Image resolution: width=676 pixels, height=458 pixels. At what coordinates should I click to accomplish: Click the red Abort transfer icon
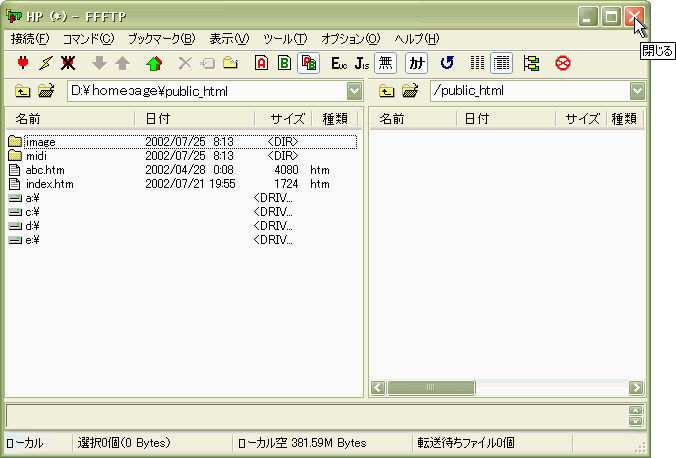point(563,63)
